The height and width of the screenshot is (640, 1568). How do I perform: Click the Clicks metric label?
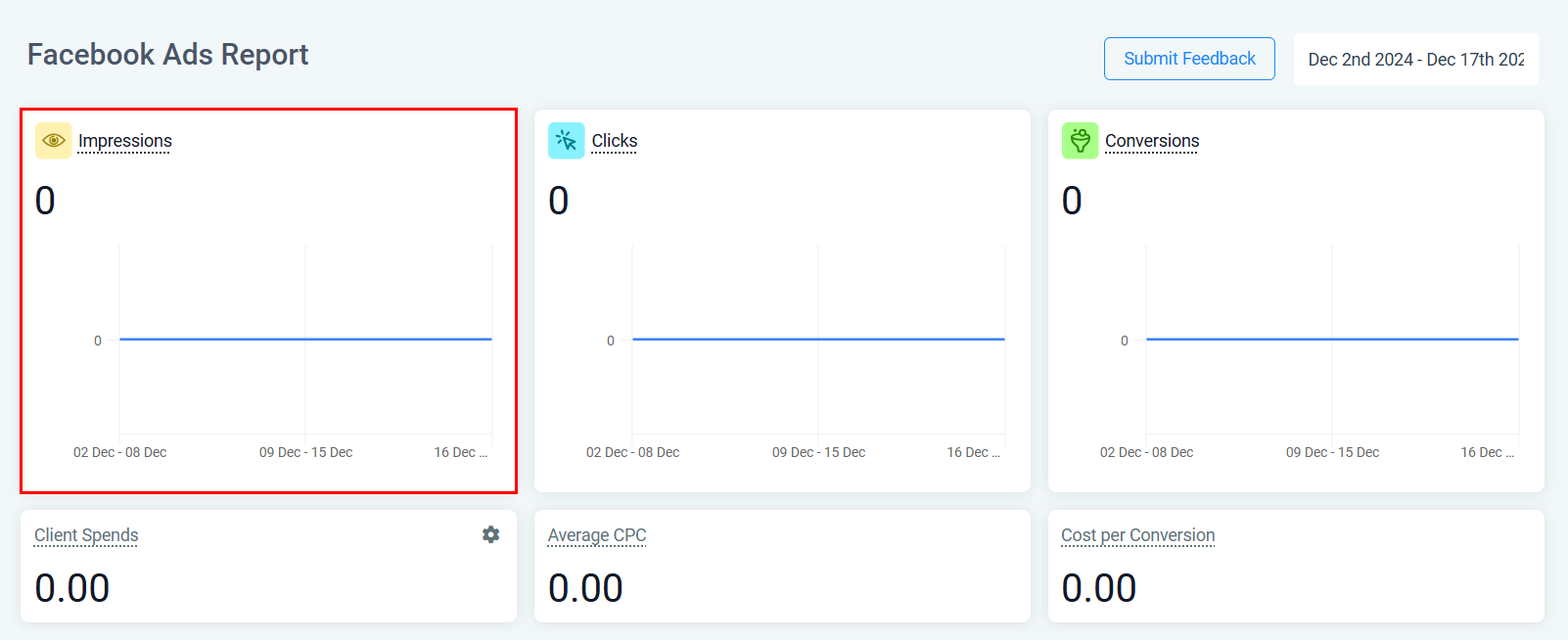click(x=615, y=141)
